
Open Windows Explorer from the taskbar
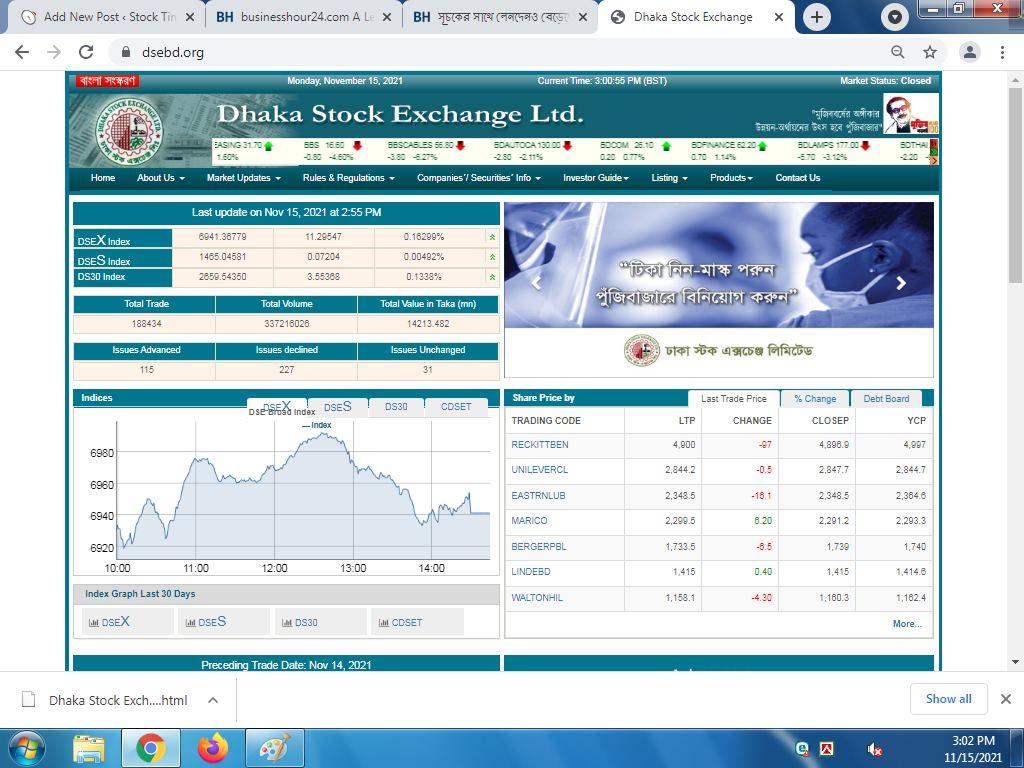pos(89,748)
